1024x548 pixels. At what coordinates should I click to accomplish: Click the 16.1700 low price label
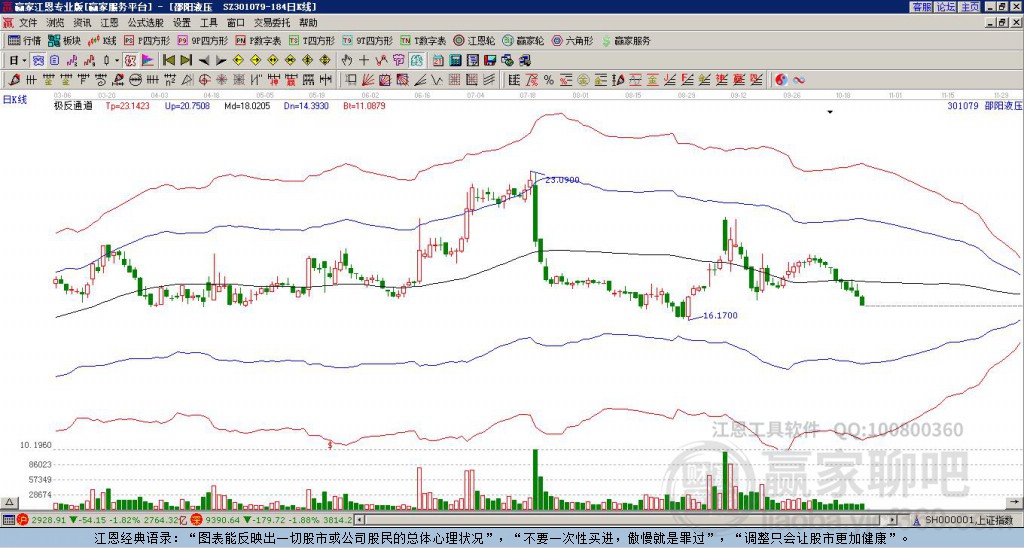(720, 315)
